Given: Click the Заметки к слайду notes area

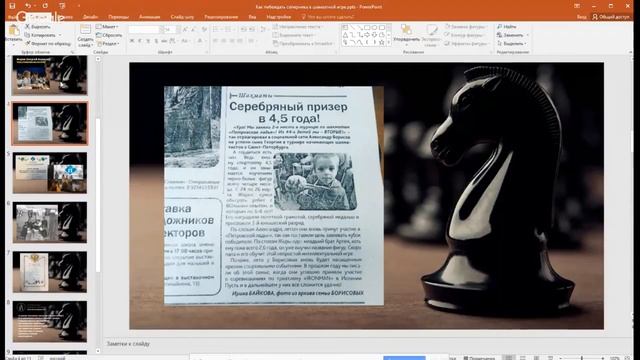Looking at the screenshot, I should [x=128, y=344].
